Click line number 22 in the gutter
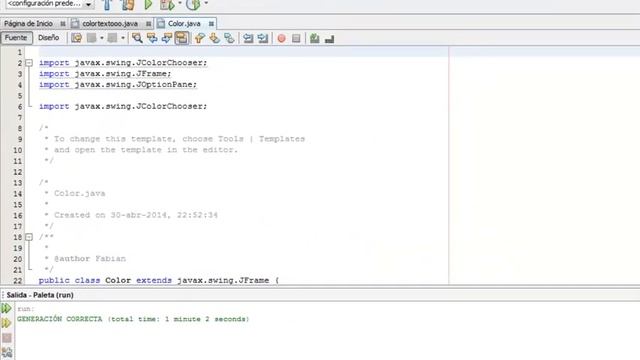The image size is (640, 360). point(18,281)
